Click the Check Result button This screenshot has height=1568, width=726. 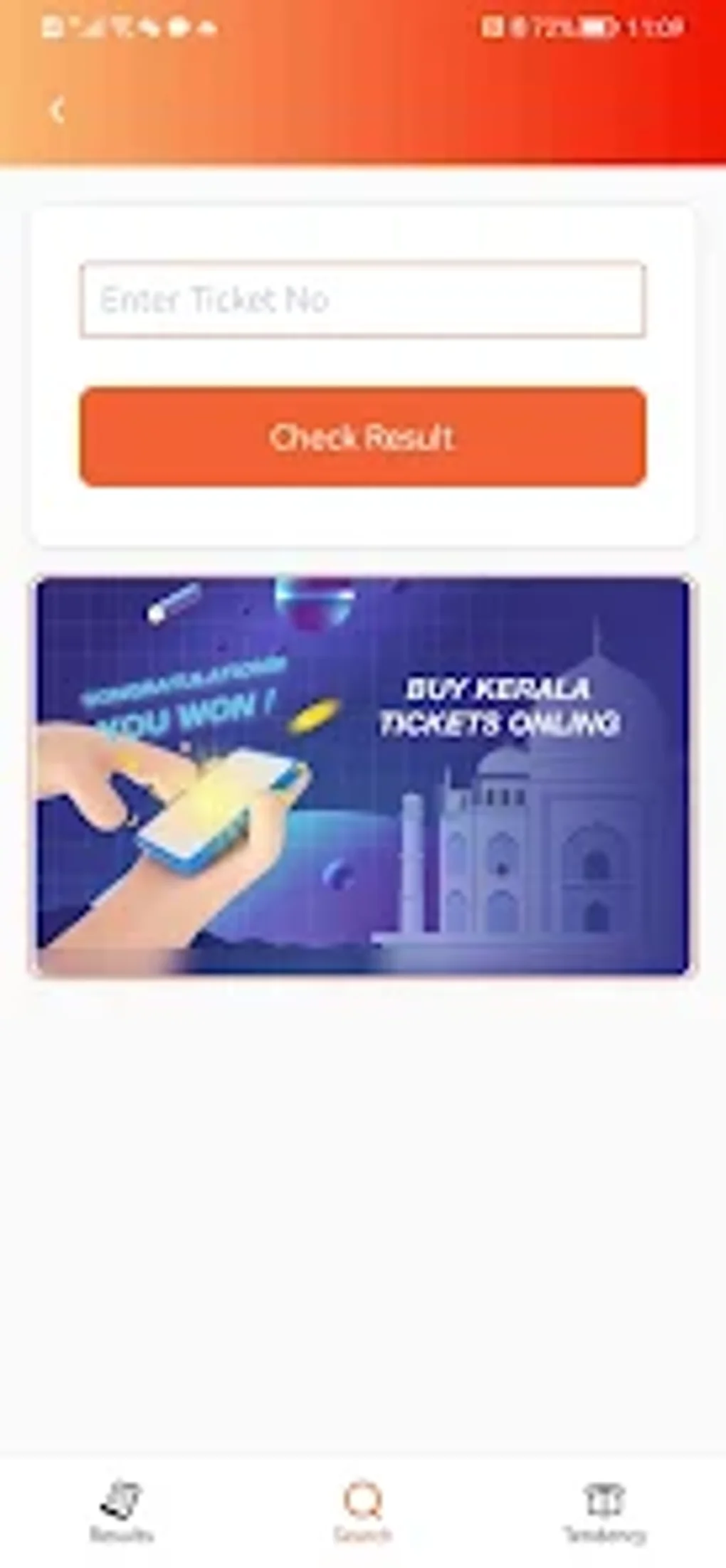point(362,436)
